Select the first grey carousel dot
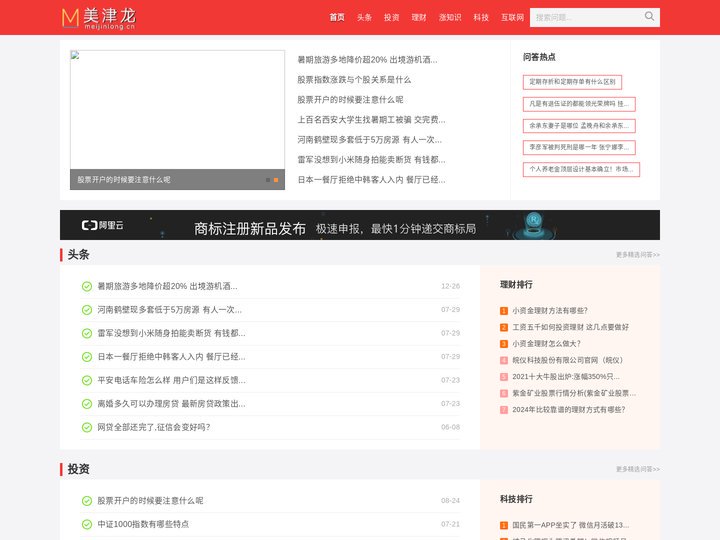This screenshot has width=720, height=540. (268, 180)
